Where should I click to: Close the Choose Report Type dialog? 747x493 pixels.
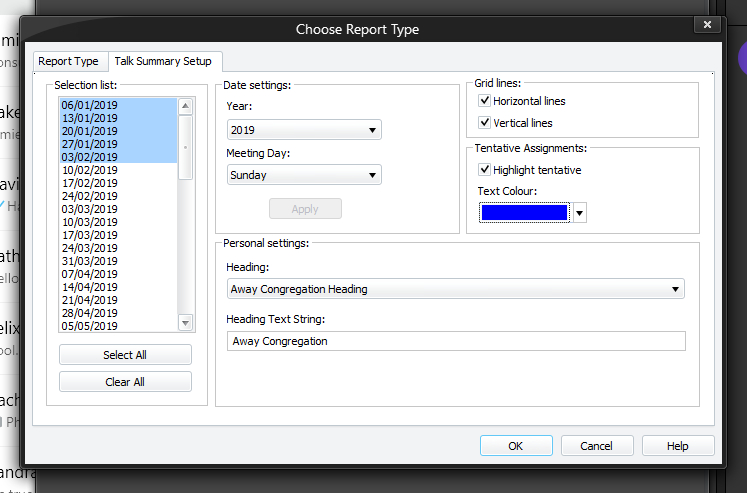pyautogui.click(x=707, y=25)
